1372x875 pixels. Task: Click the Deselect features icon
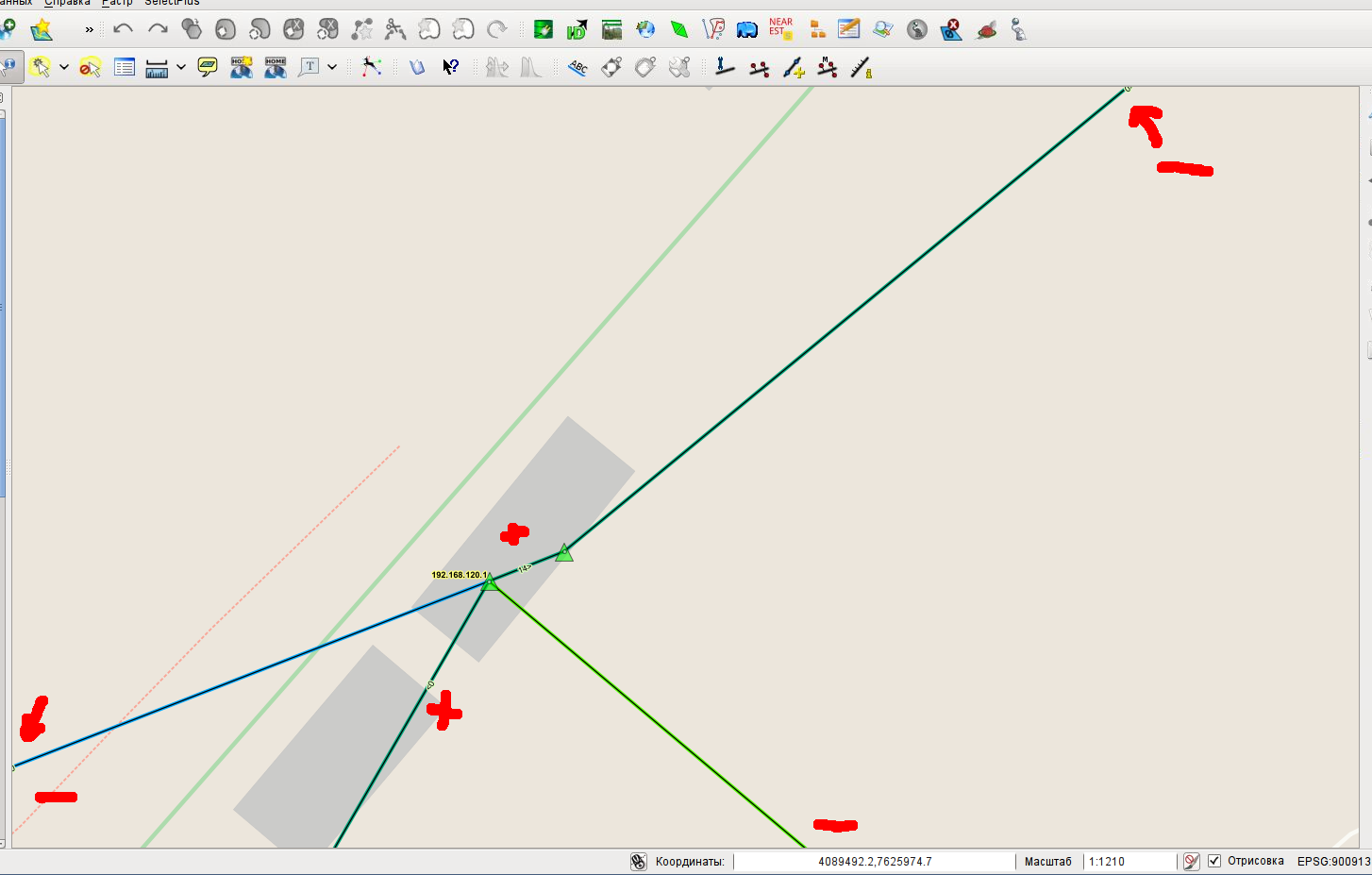tap(90, 67)
